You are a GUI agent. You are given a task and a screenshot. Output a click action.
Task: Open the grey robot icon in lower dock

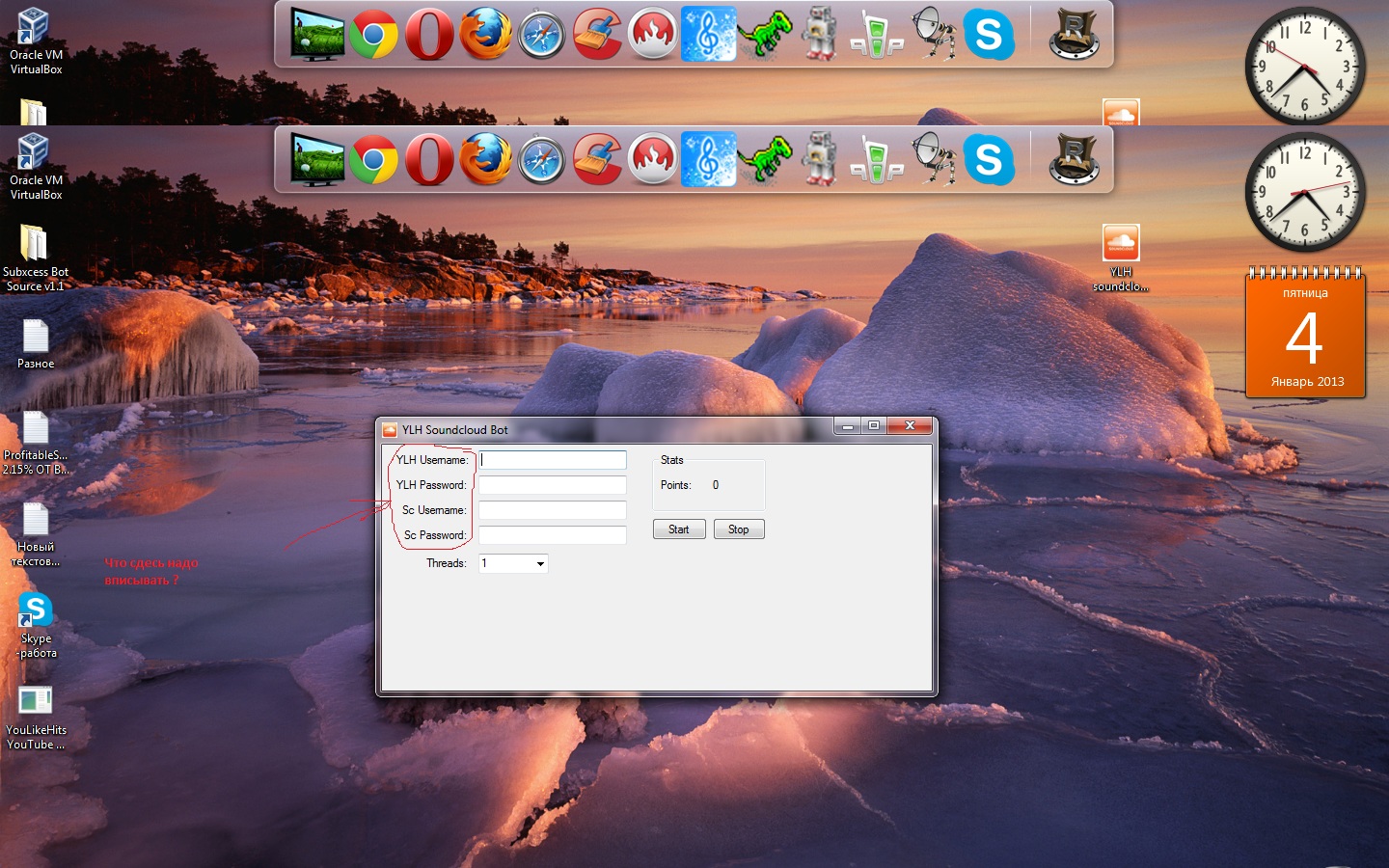point(820,159)
